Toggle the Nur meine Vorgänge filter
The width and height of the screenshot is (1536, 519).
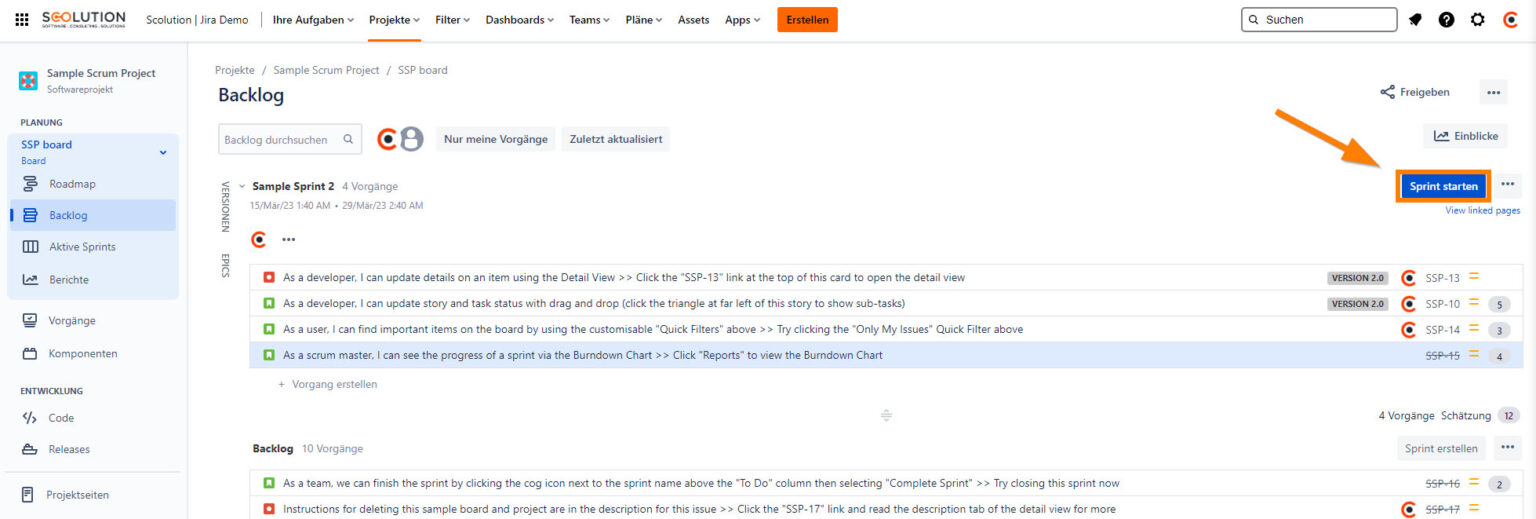pos(496,140)
